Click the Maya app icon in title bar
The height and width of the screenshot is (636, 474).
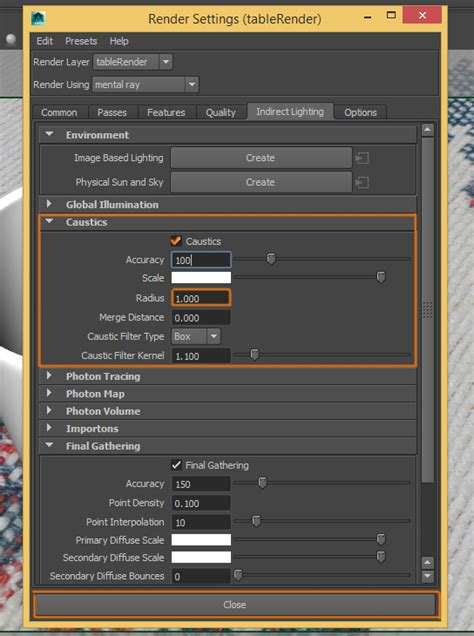pyautogui.click(x=38, y=18)
